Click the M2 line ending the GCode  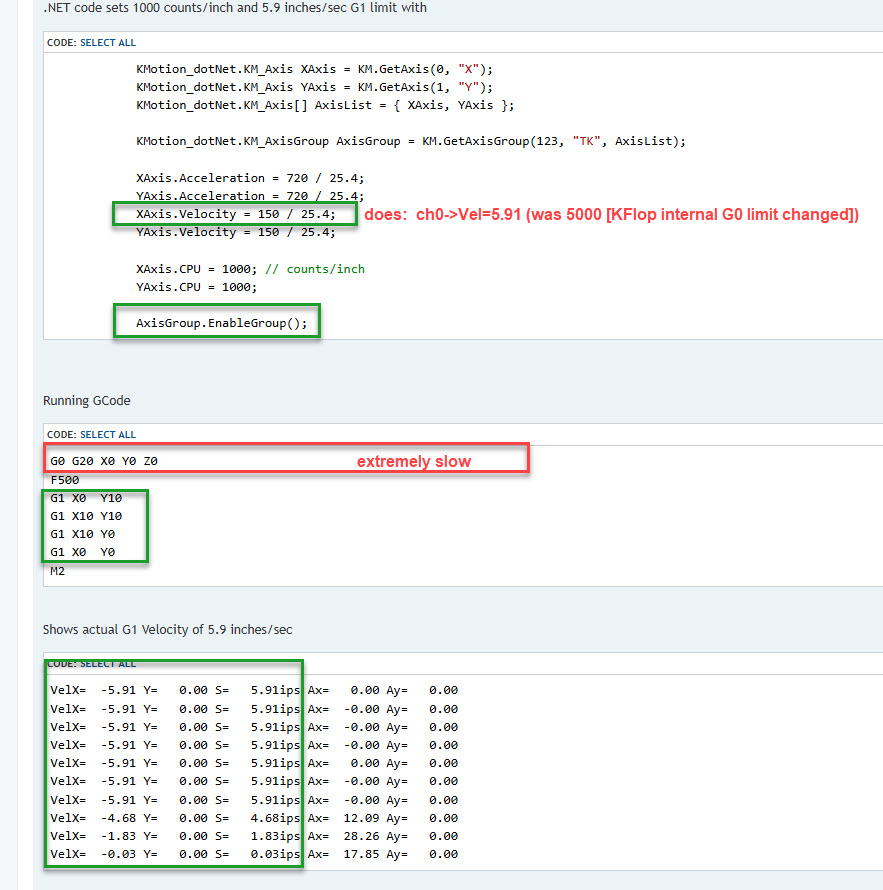[x=58, y=570]
